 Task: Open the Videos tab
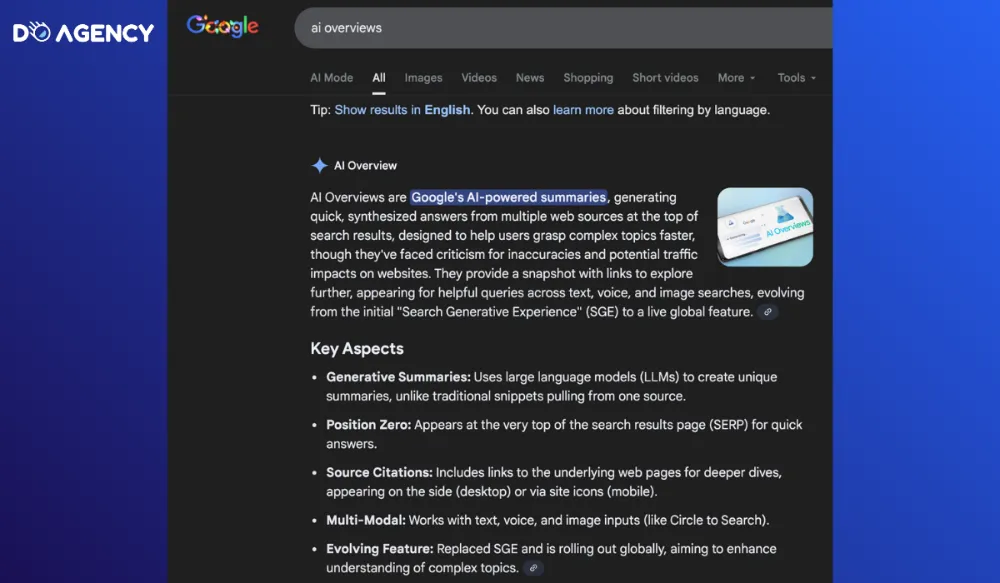(x=479, y=78)
